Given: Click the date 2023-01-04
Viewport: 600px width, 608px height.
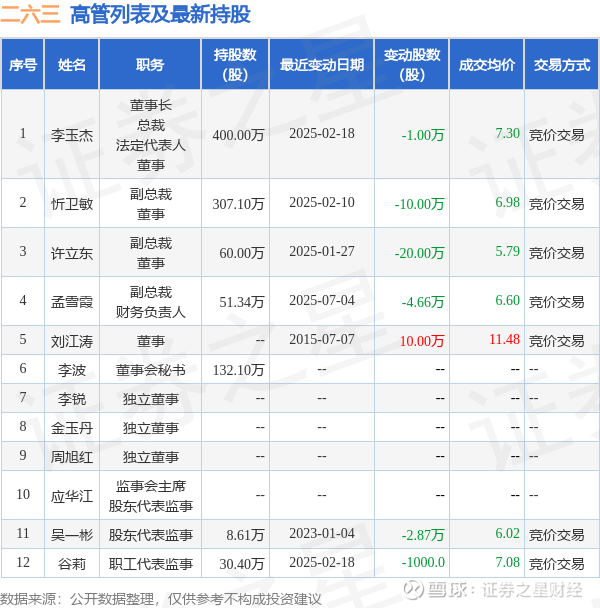Looking at the screenshot, I should pyautogui.click(x=322, y=534).
